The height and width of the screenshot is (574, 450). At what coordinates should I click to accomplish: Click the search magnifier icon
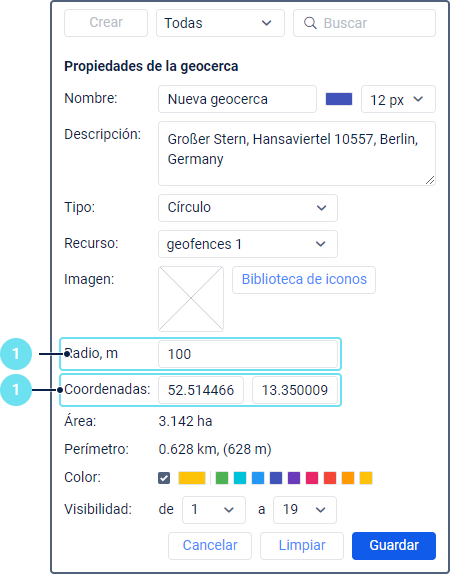310,23
